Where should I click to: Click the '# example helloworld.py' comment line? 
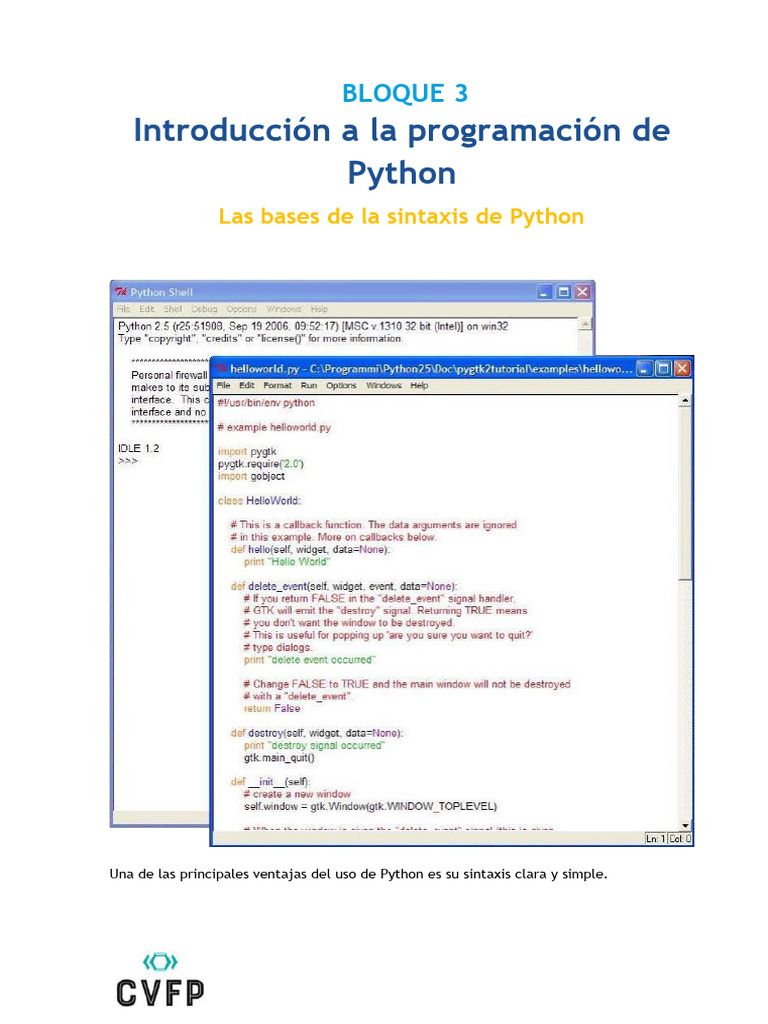(x=274, y=428)
